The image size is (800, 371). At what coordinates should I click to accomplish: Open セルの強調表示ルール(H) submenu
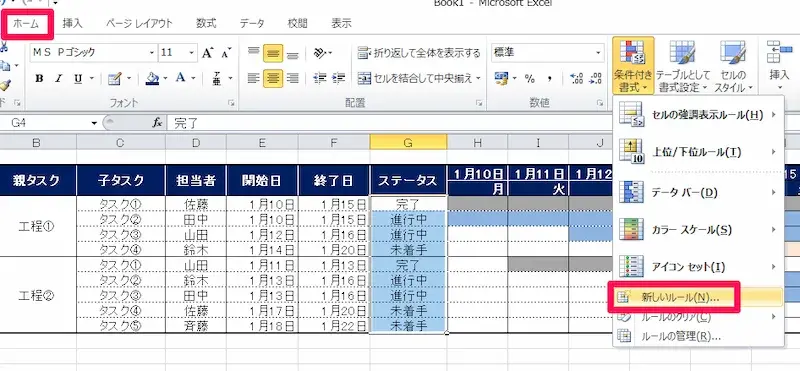[x=698, y=115]
